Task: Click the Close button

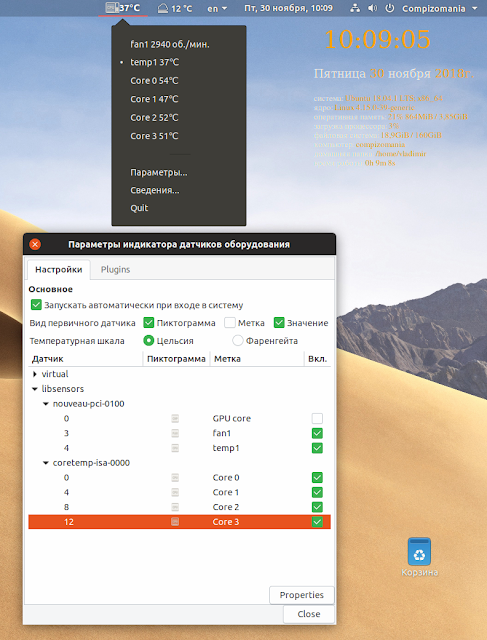Action: click(309, 614)
